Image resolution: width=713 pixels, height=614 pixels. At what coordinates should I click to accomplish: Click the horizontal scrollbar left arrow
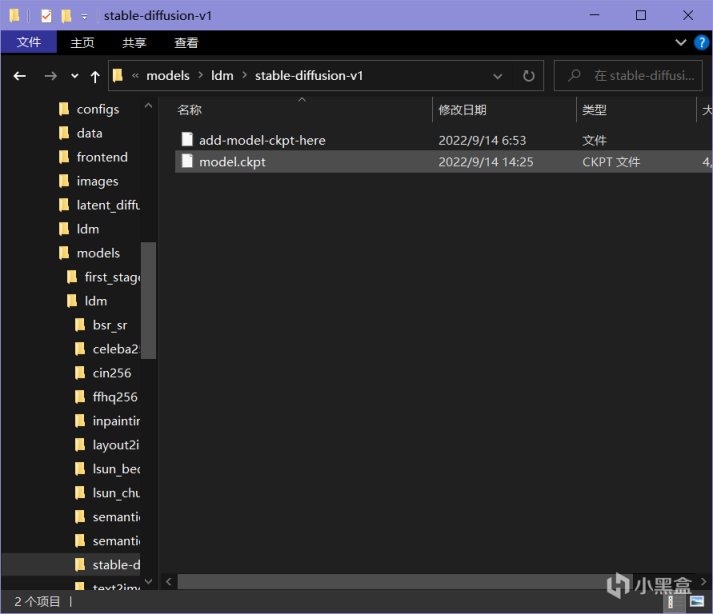click(x=169, y=581)
